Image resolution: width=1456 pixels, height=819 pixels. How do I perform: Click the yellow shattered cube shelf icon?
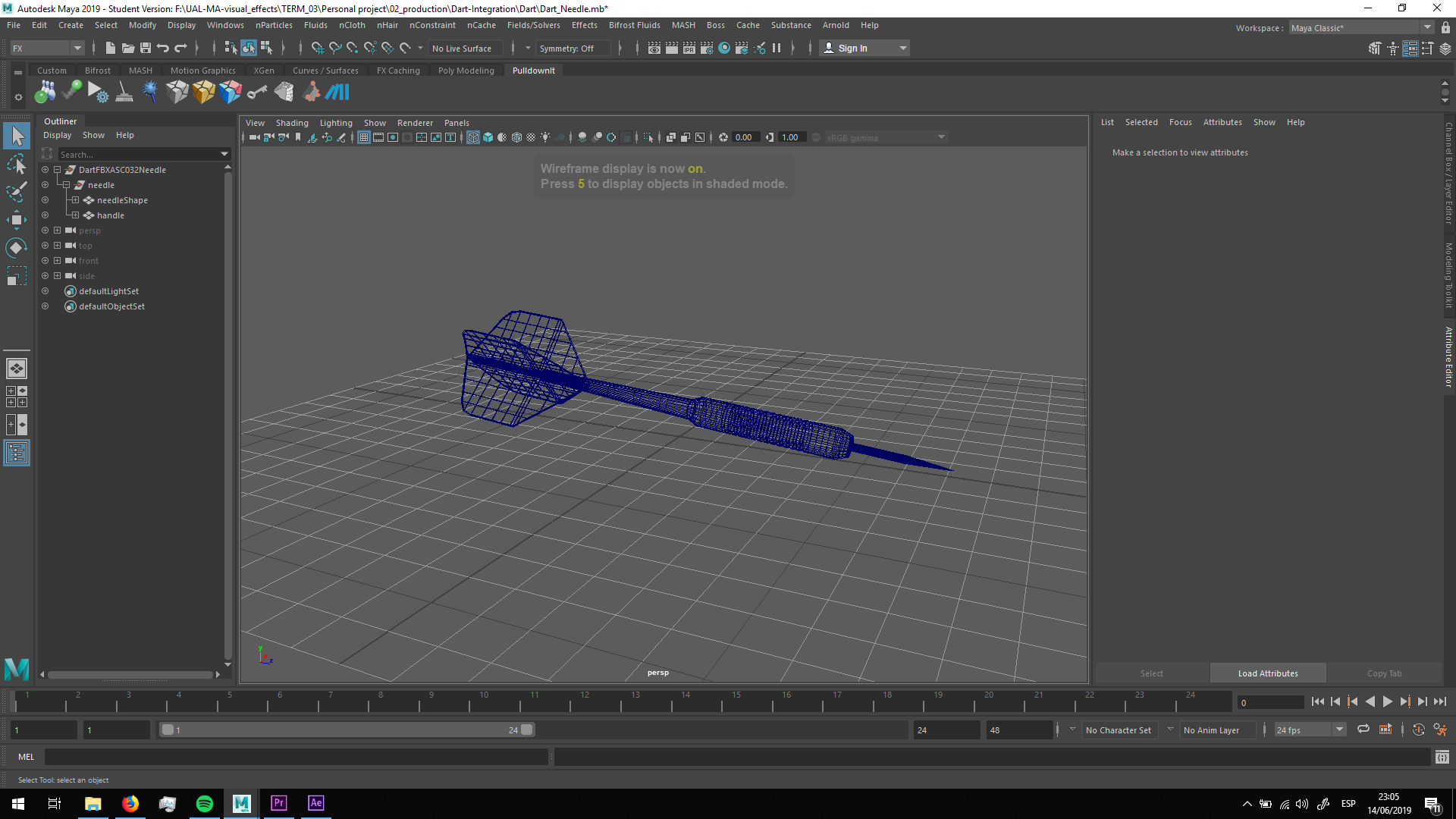(203, 92)
